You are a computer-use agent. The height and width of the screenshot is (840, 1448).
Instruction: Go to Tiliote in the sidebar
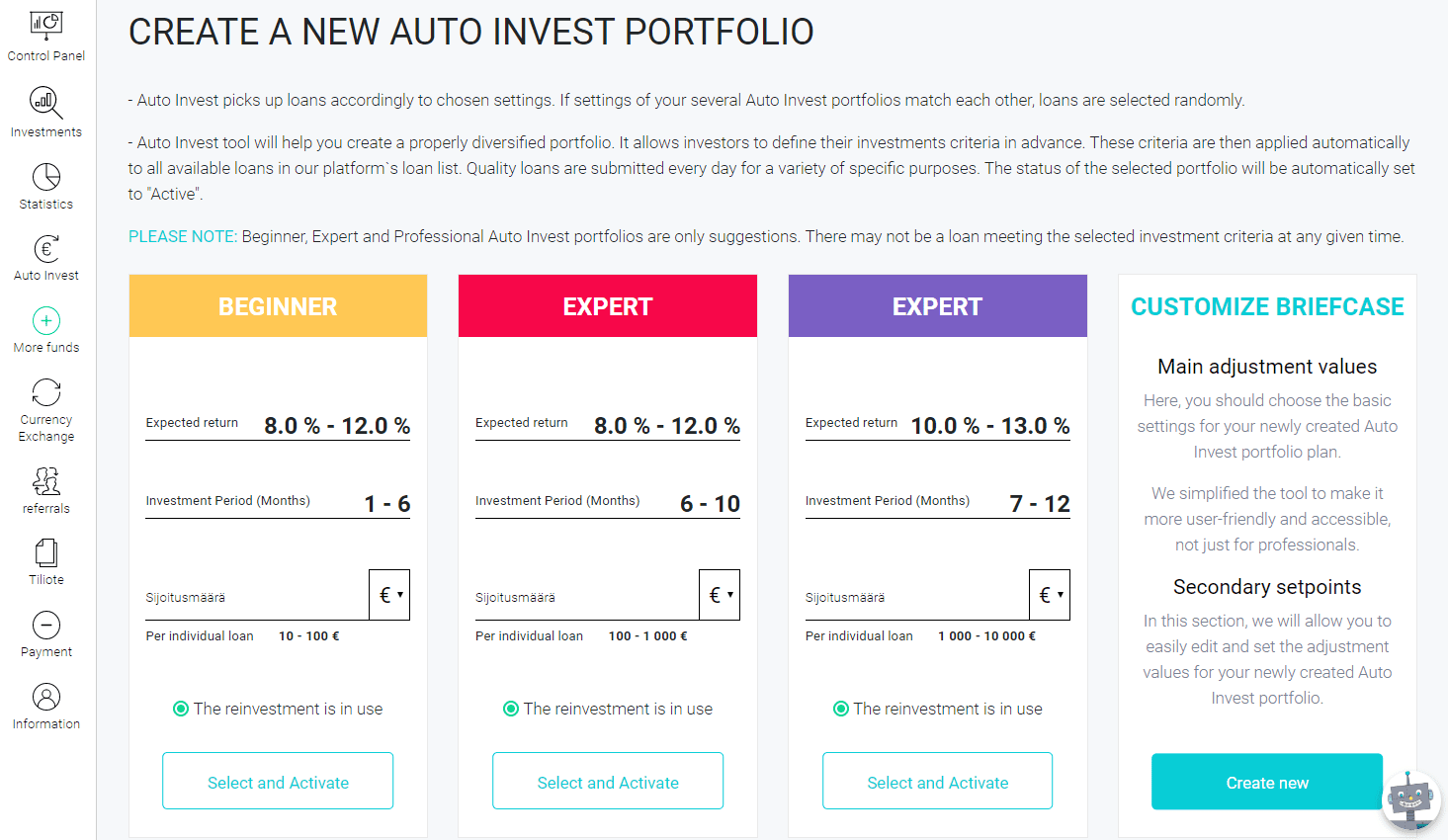click(x=46, y=561)
